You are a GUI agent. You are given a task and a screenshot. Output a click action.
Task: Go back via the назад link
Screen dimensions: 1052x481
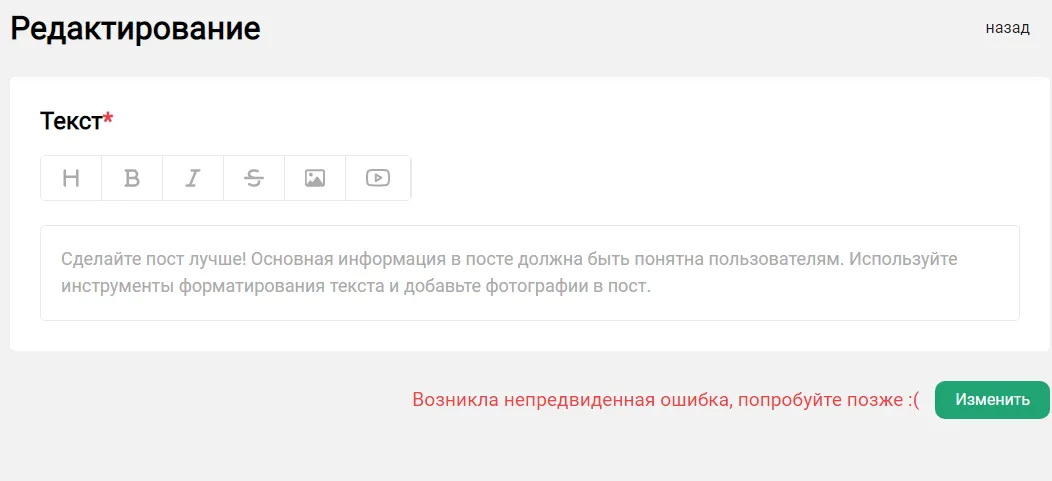[1007, 28]
